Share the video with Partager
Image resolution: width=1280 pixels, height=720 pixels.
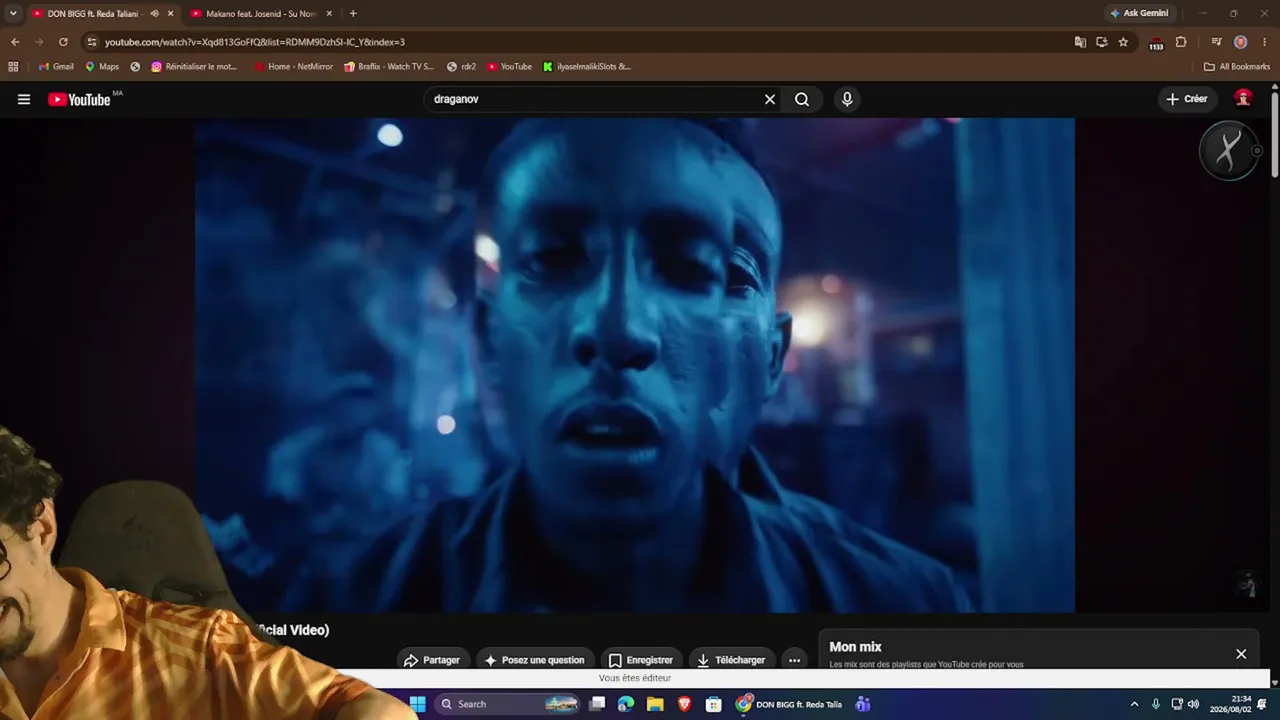tap(431, 660)
